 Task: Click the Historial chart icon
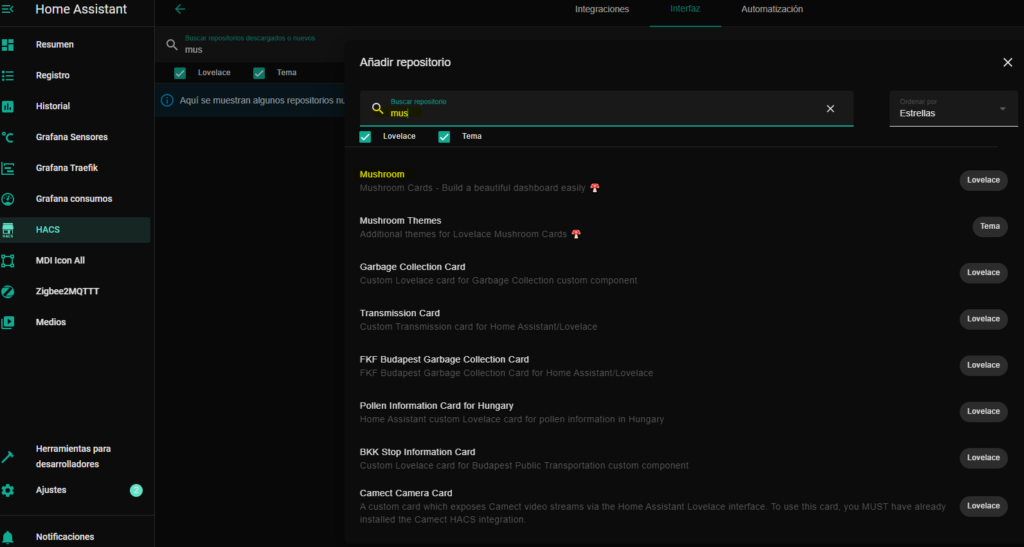coord(8,106)
